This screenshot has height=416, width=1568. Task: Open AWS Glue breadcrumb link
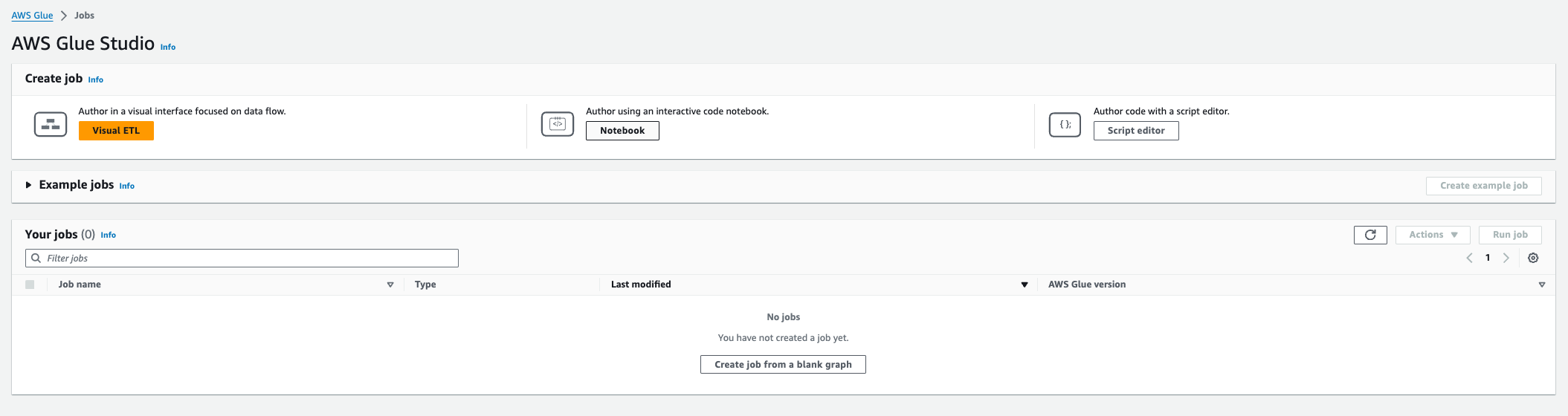pos(32,16)
